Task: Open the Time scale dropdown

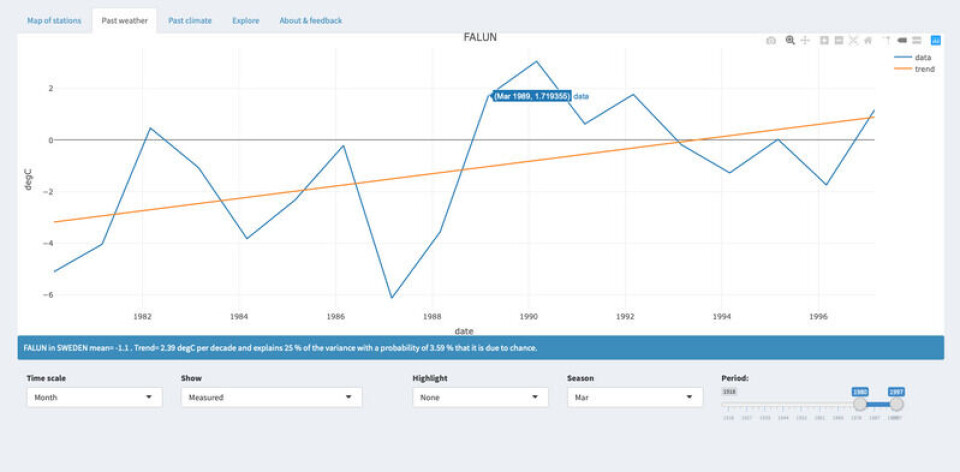Action: pos(94,397)
